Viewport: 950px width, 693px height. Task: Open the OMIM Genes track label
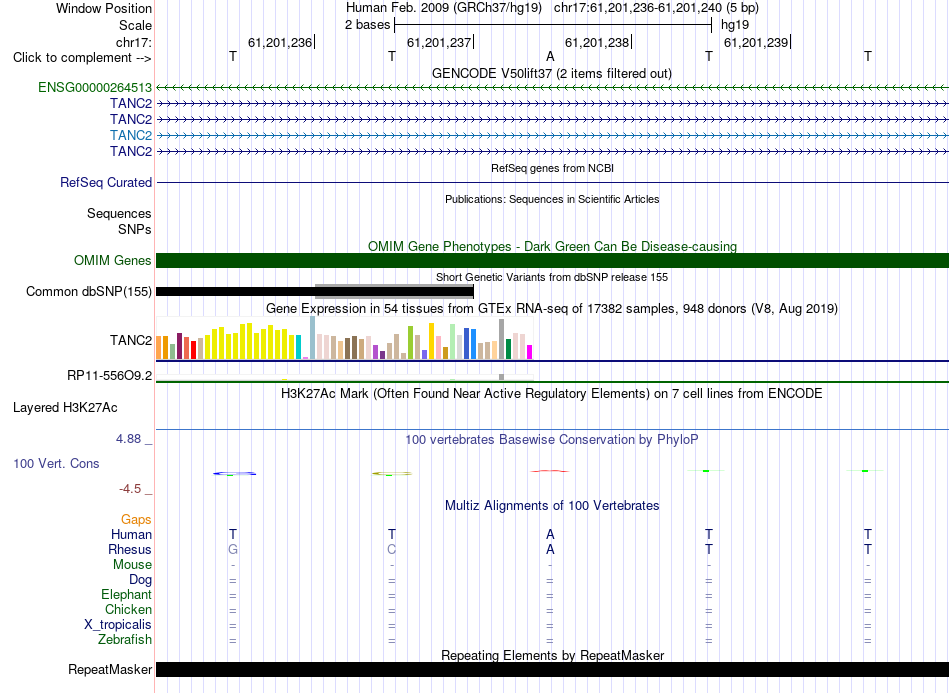pos(113,260)
